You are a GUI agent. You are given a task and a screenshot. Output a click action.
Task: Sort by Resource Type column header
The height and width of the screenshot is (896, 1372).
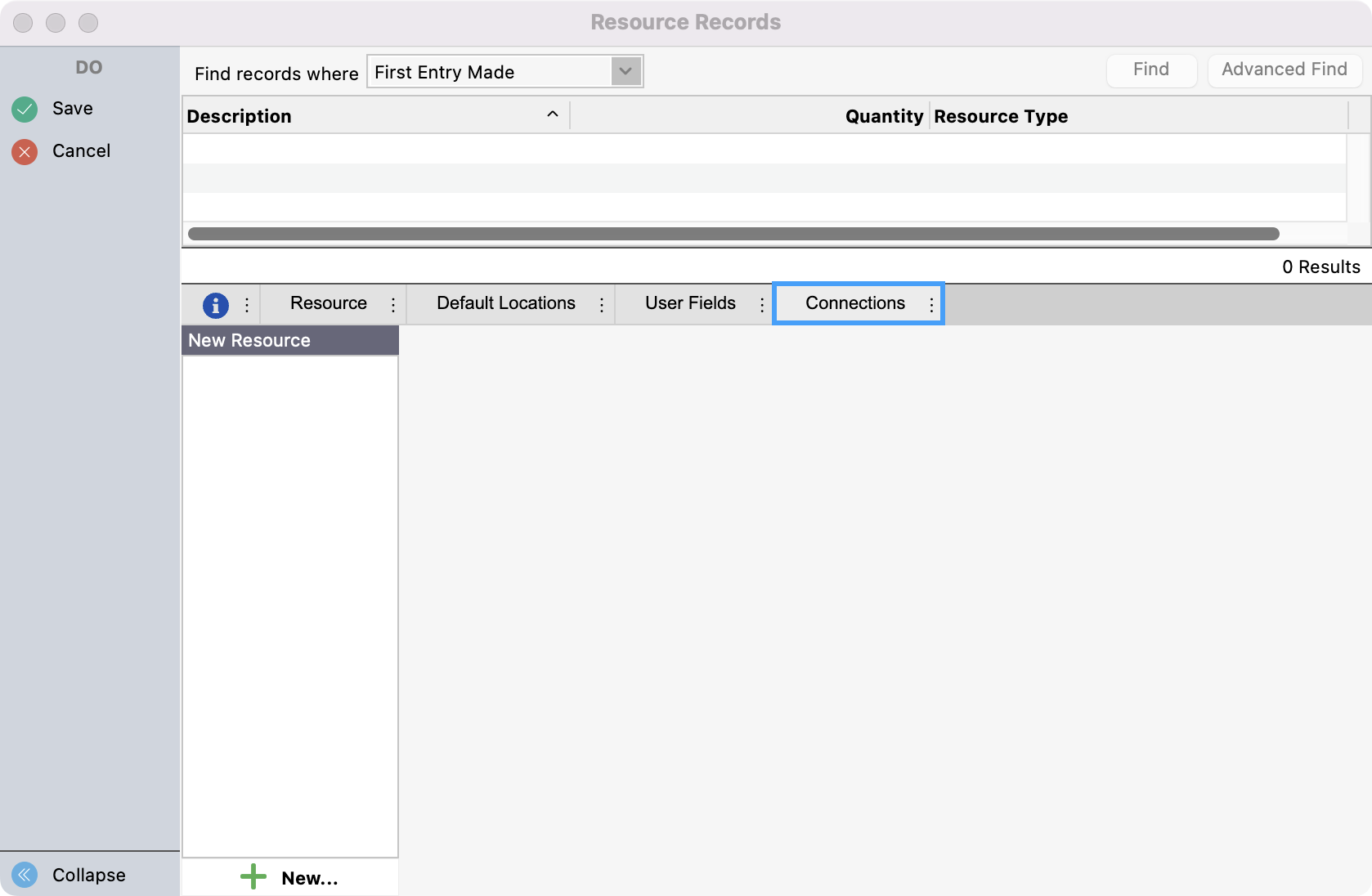1000,116
